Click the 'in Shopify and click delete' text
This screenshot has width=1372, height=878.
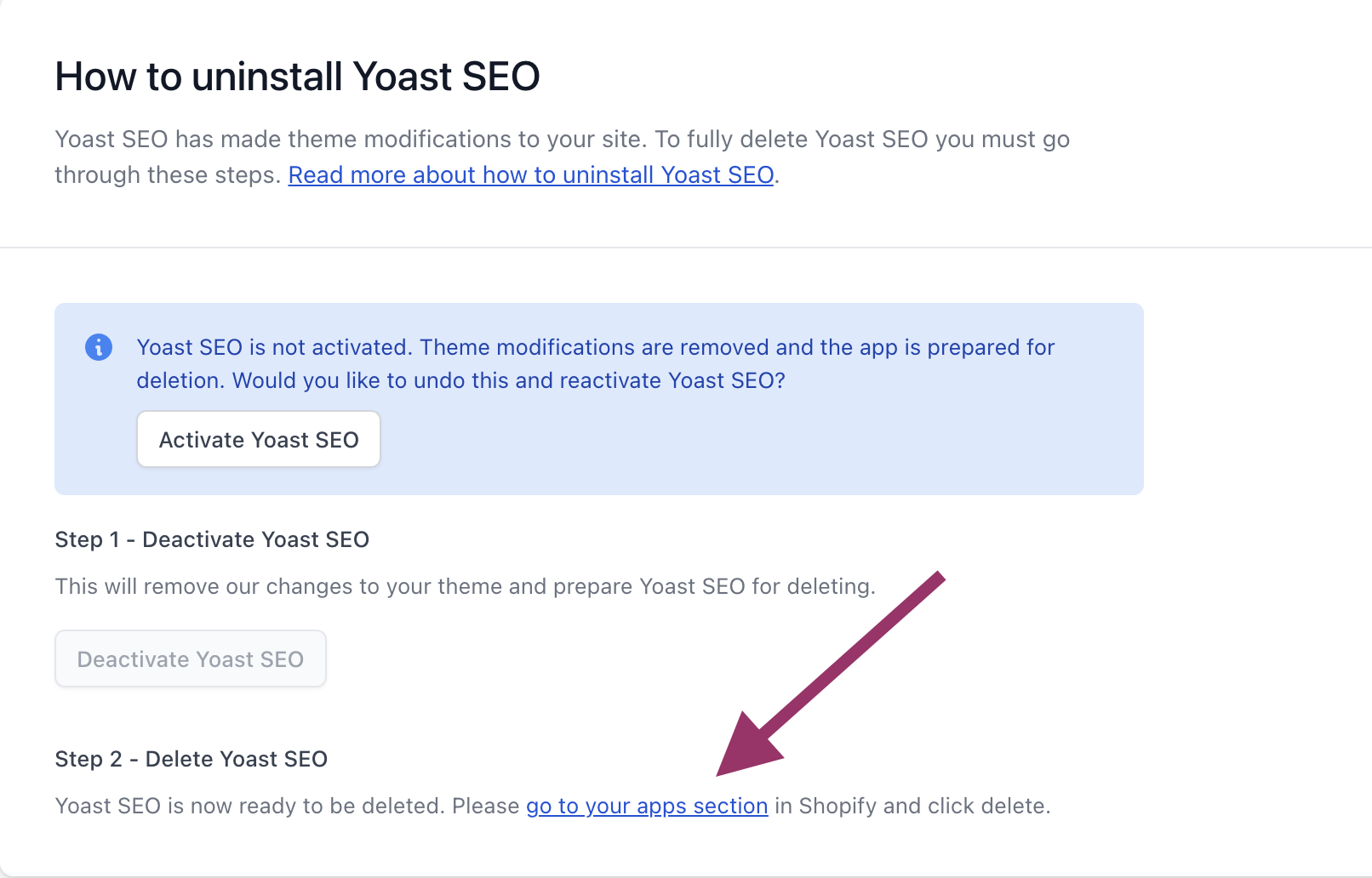pyautogui.click(x=912, y=806)
